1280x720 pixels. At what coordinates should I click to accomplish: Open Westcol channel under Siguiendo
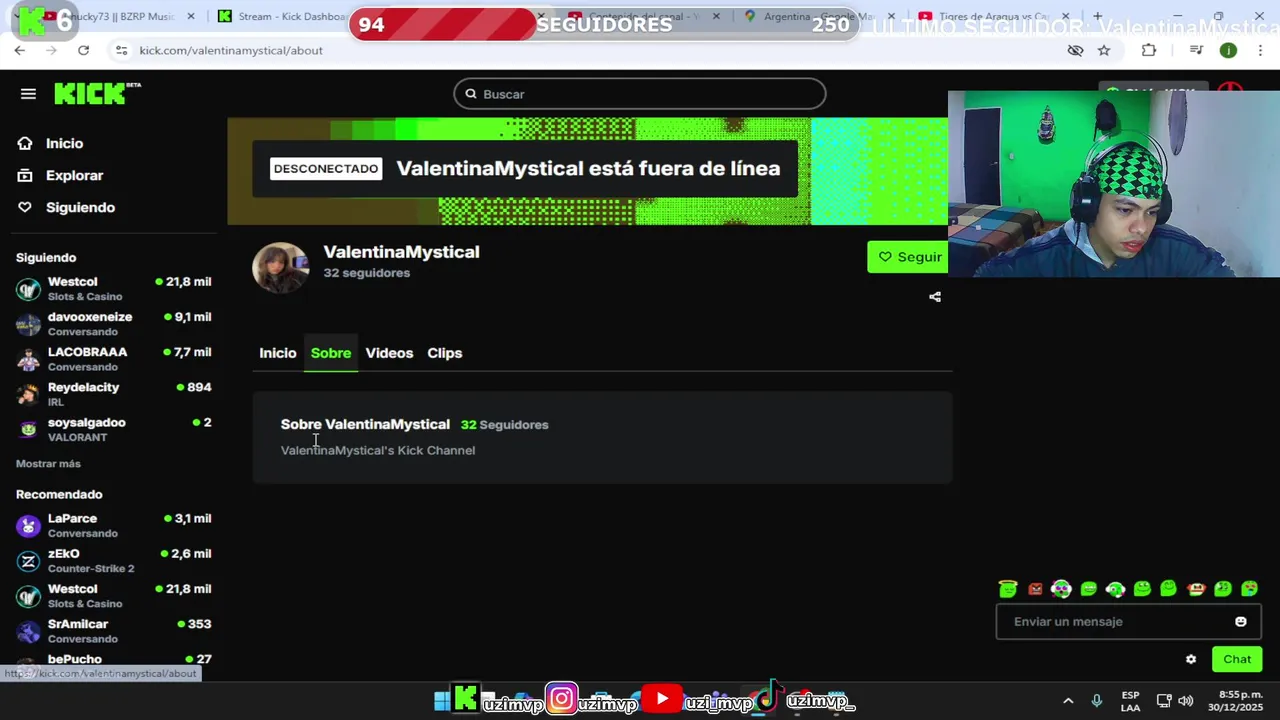[x=114, y=289]
